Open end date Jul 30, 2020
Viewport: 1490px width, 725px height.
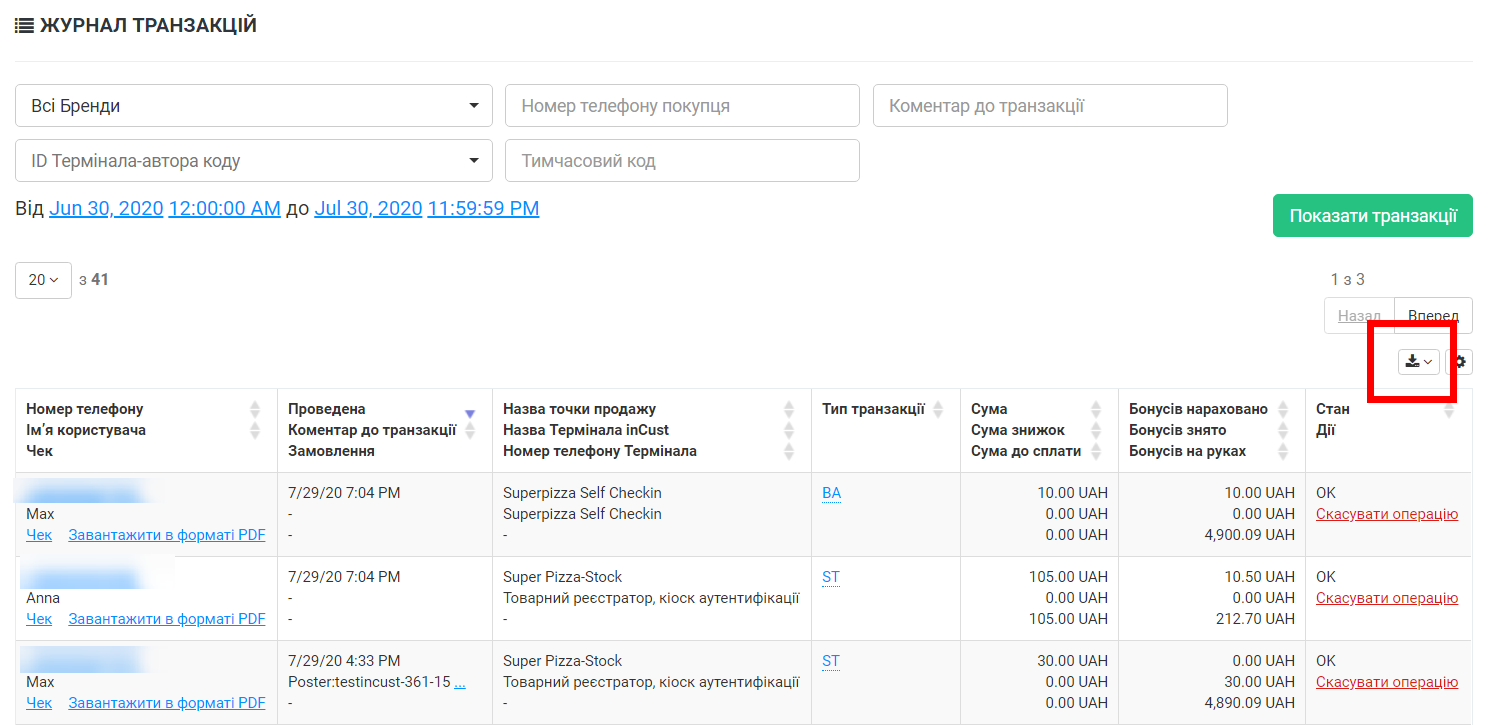366,208
